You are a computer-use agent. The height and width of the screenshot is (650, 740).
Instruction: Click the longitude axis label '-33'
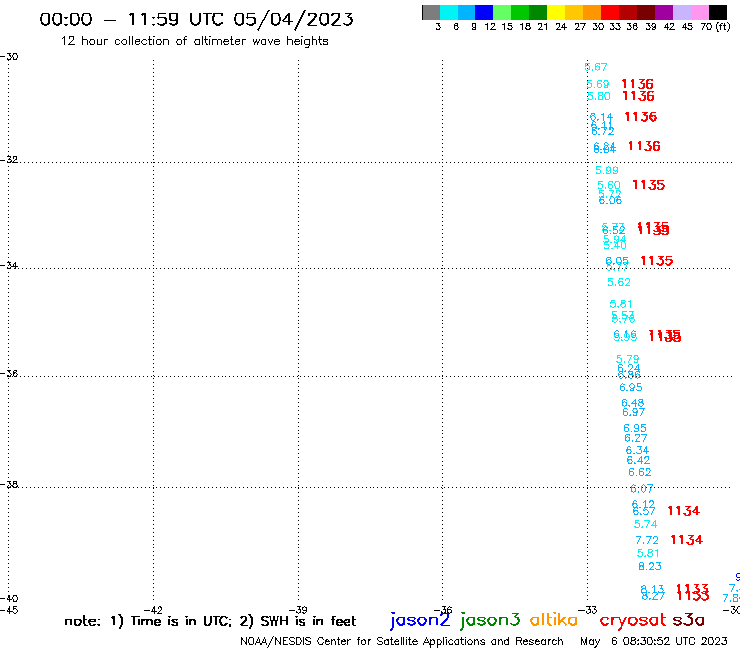[x=588, y=610]
